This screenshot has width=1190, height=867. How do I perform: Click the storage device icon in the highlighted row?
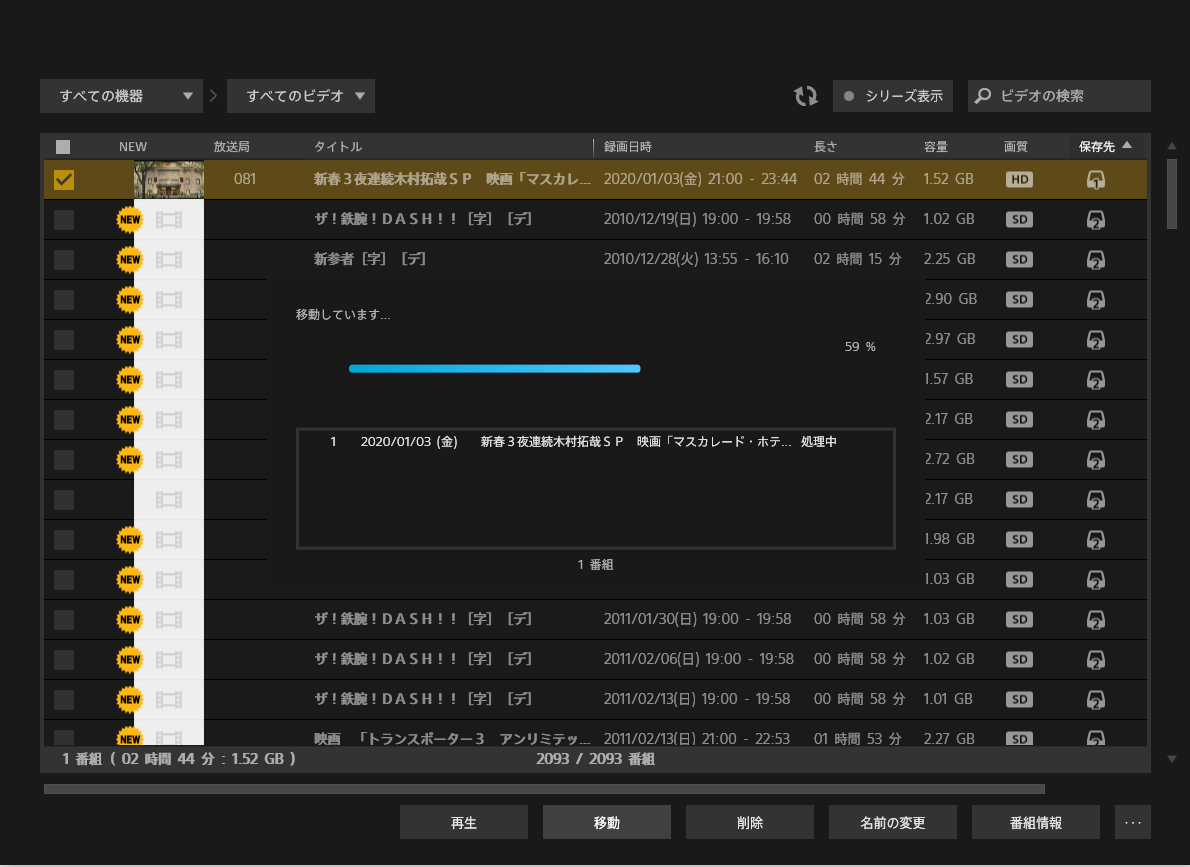pyautogui.click(x=1096, y=180)
